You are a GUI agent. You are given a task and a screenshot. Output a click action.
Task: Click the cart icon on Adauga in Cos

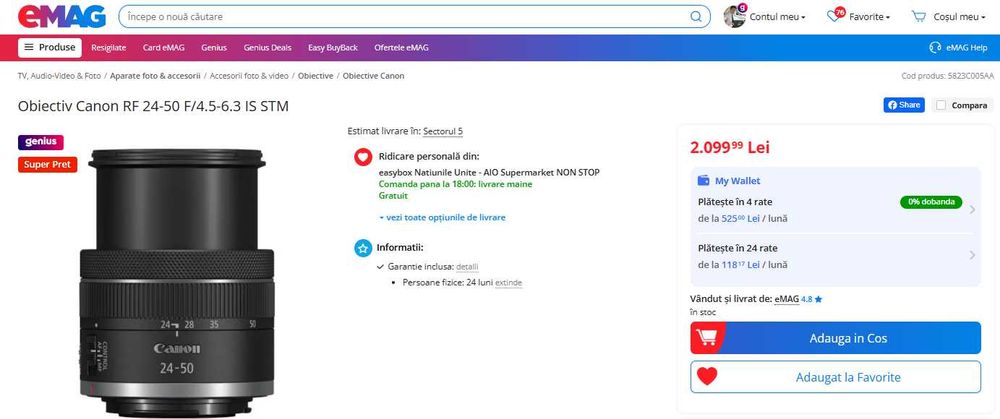click(707, 338)
